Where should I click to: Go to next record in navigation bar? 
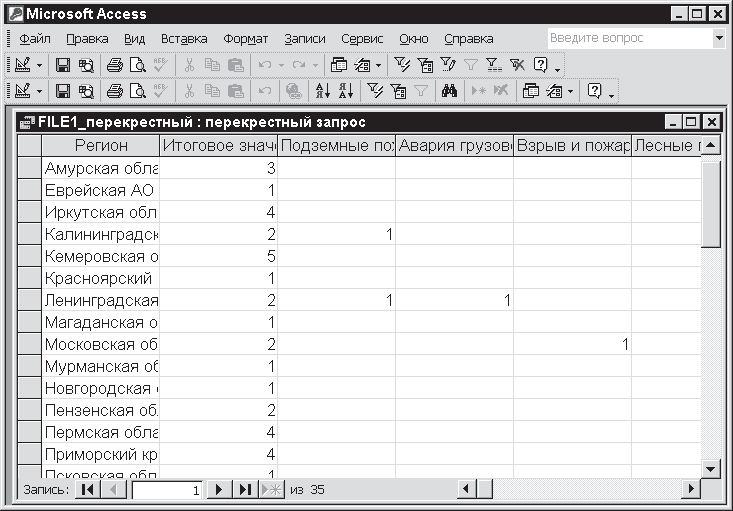point(219,489)
